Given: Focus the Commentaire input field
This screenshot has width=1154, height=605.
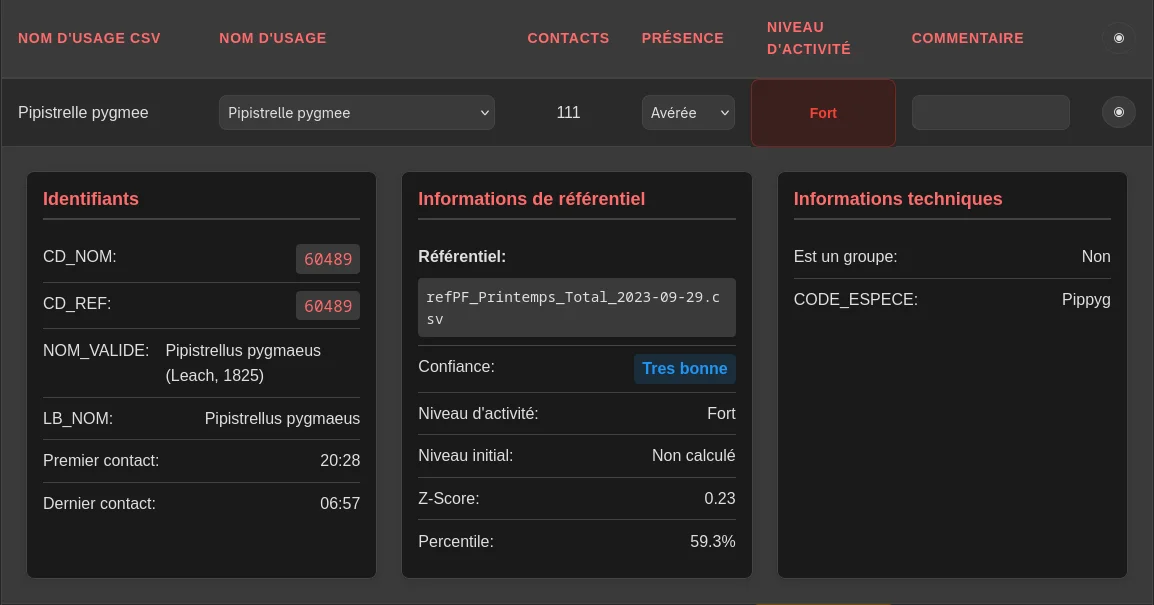Looking at the screenshot, I should pos(991,113).
